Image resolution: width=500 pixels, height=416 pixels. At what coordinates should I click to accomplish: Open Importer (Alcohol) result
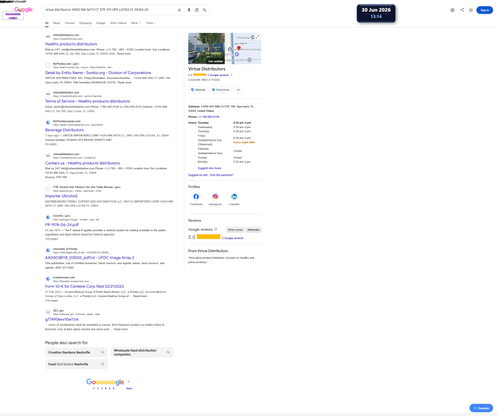[61, 196]
